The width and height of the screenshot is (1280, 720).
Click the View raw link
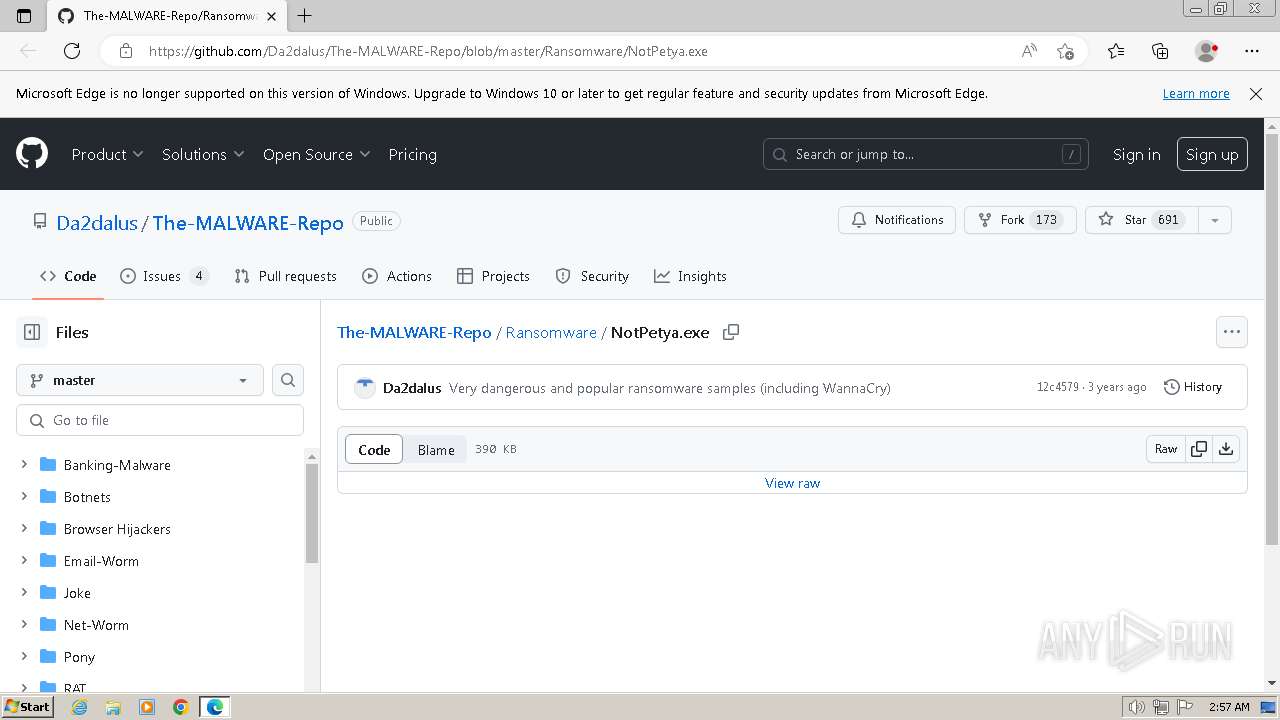coord(792,483)
